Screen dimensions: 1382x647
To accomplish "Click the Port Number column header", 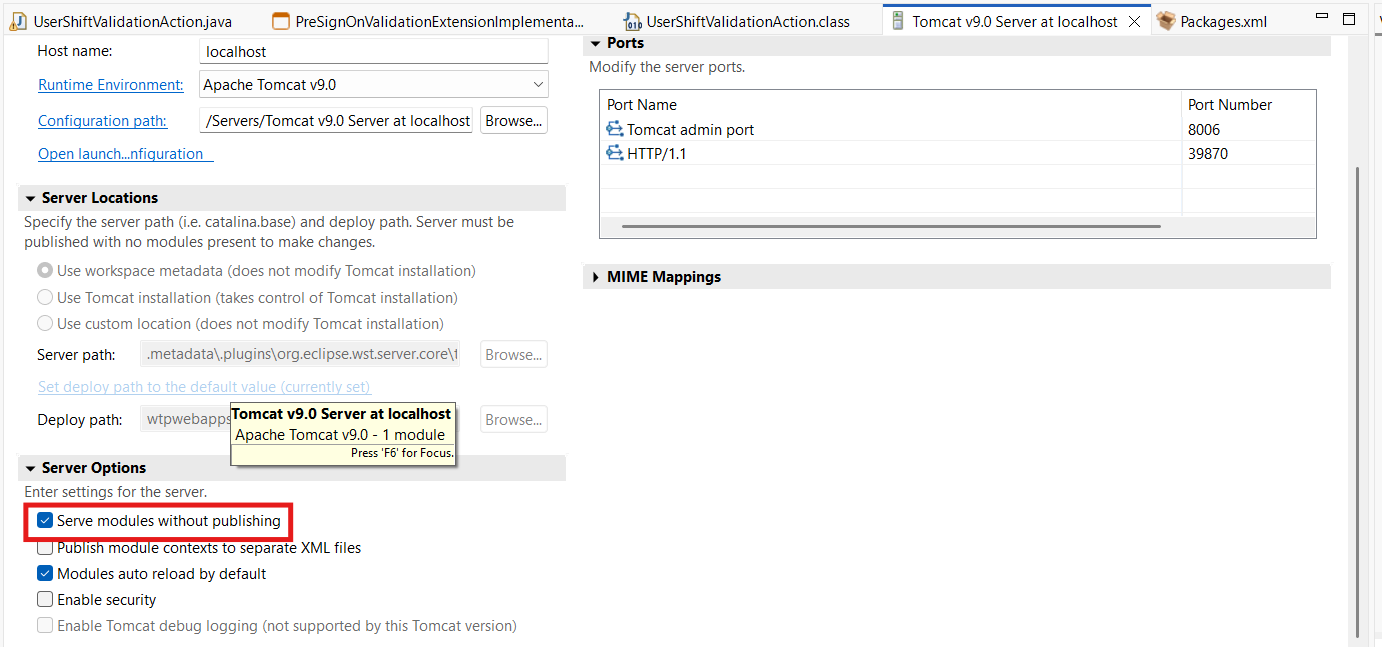I will (1249, 104).
